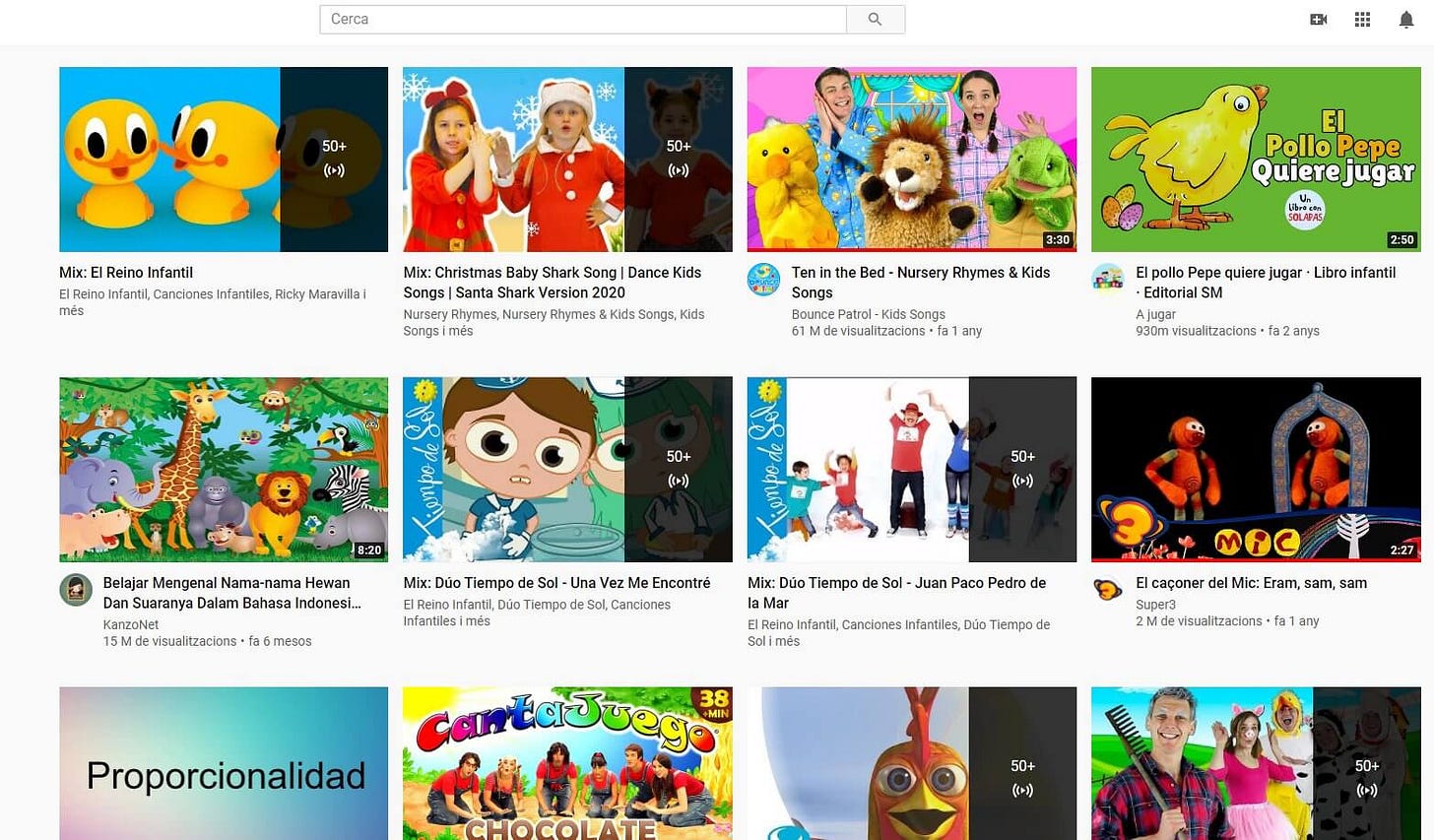
Task: Click '61 M de visualitzacions' text
Action: point(858,331)
